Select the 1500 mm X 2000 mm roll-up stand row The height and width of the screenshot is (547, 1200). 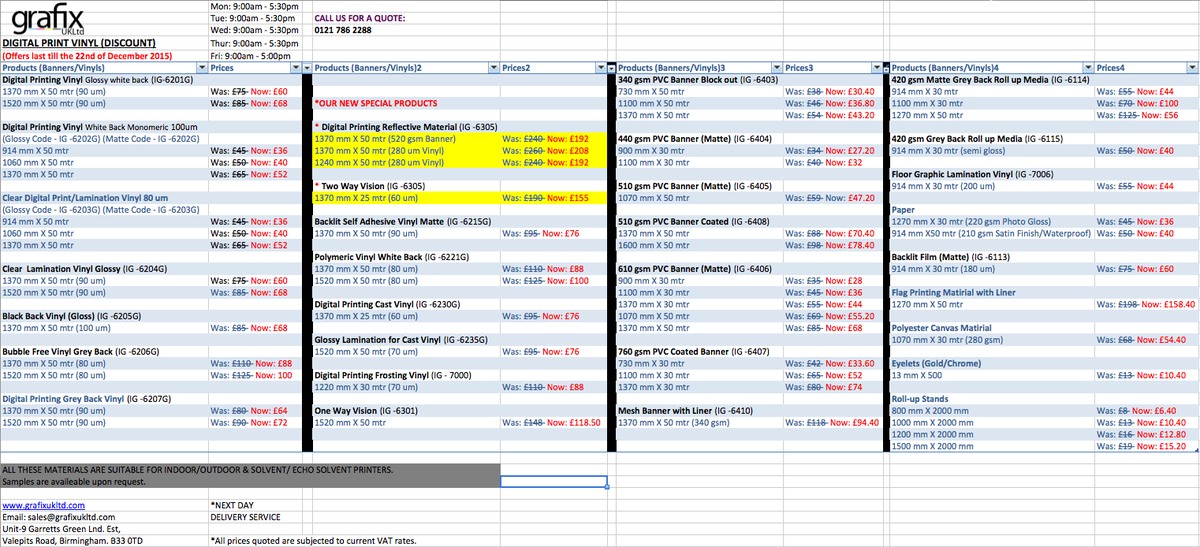point(990,446)
